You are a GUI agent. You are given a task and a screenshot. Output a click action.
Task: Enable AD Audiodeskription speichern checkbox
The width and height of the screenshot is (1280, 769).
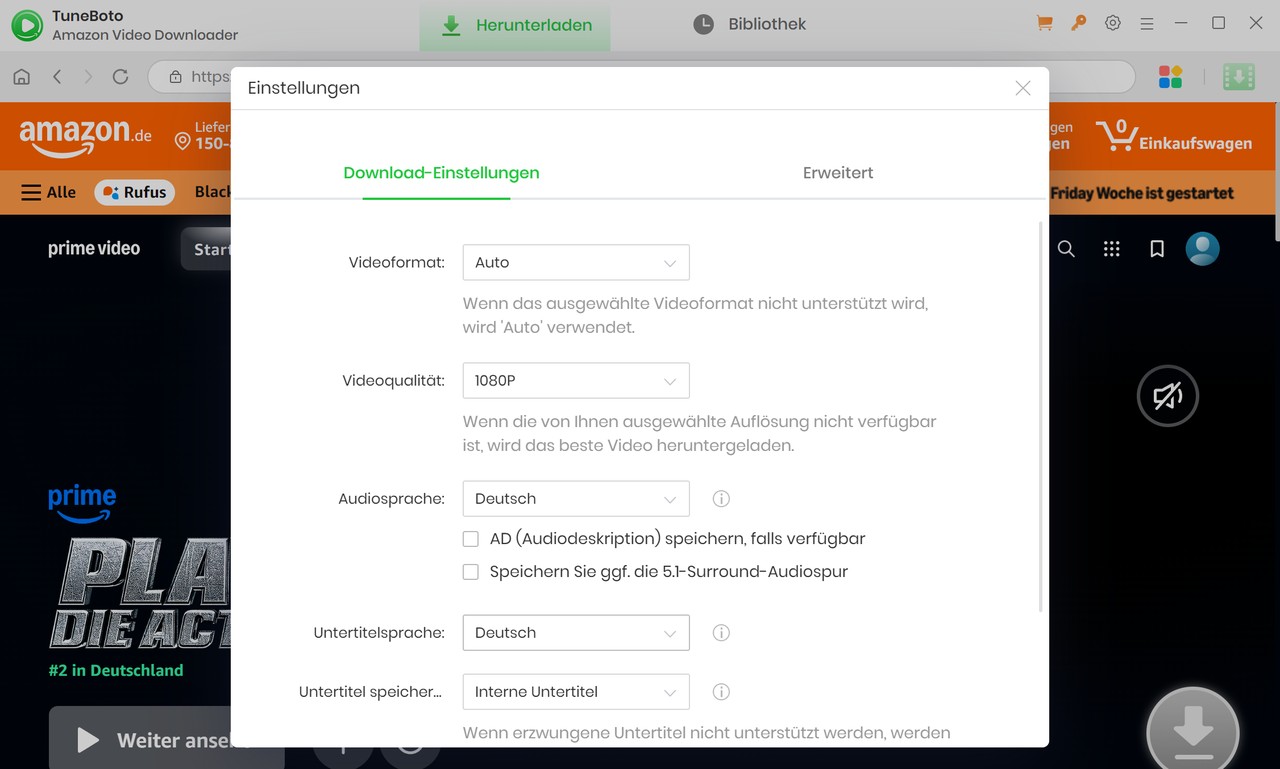470,538
